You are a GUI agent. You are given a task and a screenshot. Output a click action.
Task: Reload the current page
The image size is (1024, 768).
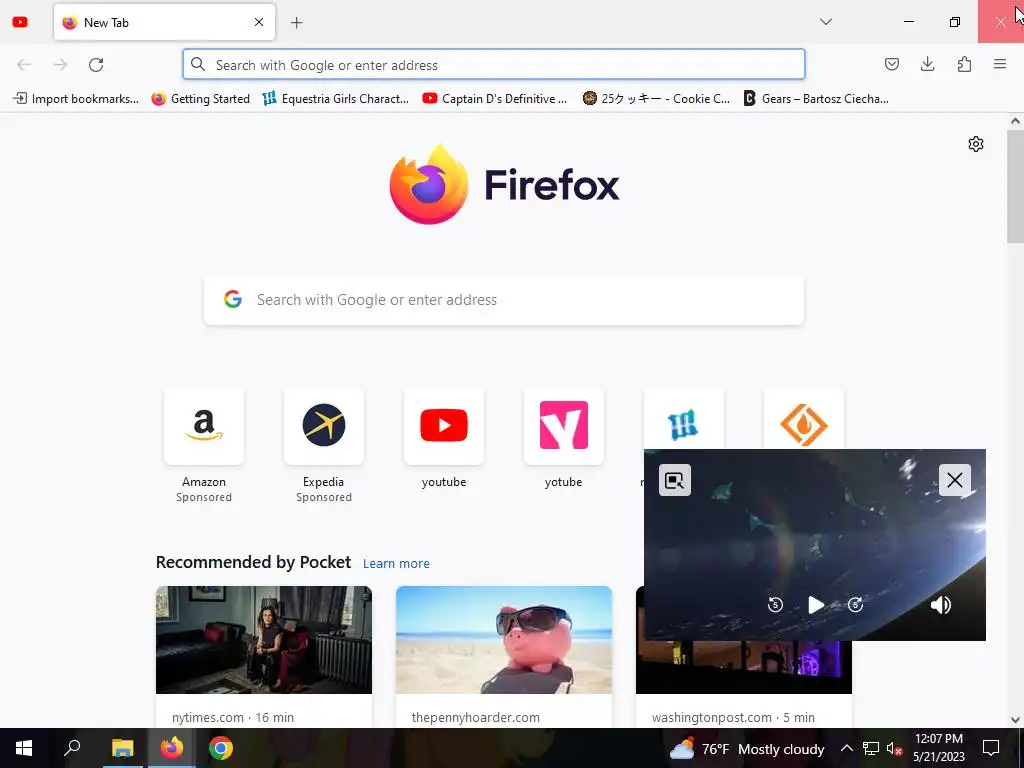pyautogui.click(x=96, y=65)
